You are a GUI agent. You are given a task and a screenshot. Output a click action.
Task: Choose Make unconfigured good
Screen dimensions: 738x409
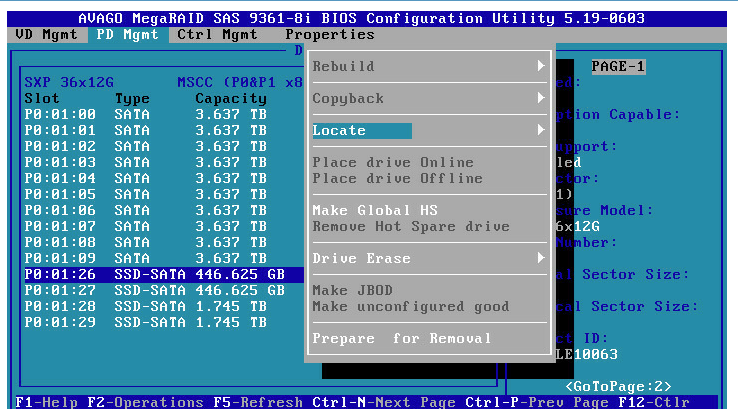(x=411, y=306)
